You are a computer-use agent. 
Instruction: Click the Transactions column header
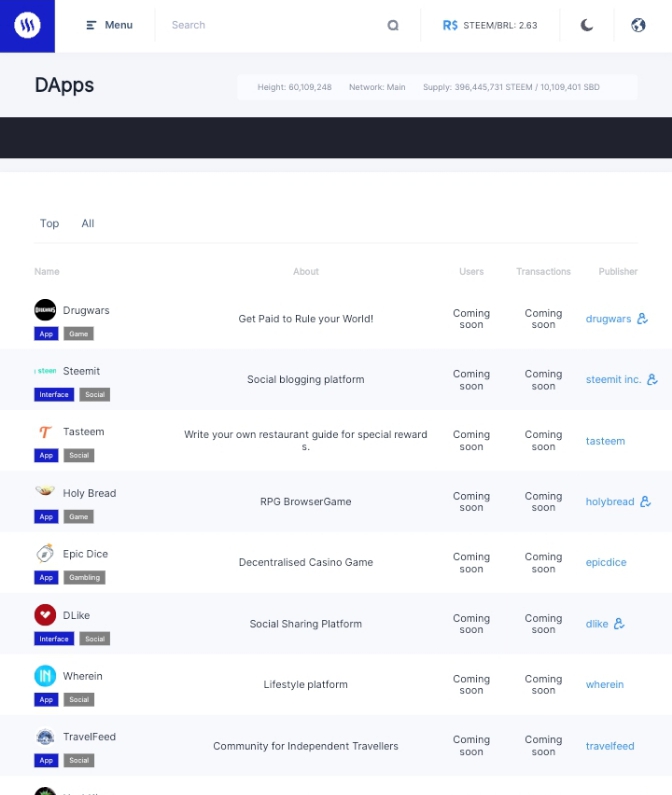(543, 272)
